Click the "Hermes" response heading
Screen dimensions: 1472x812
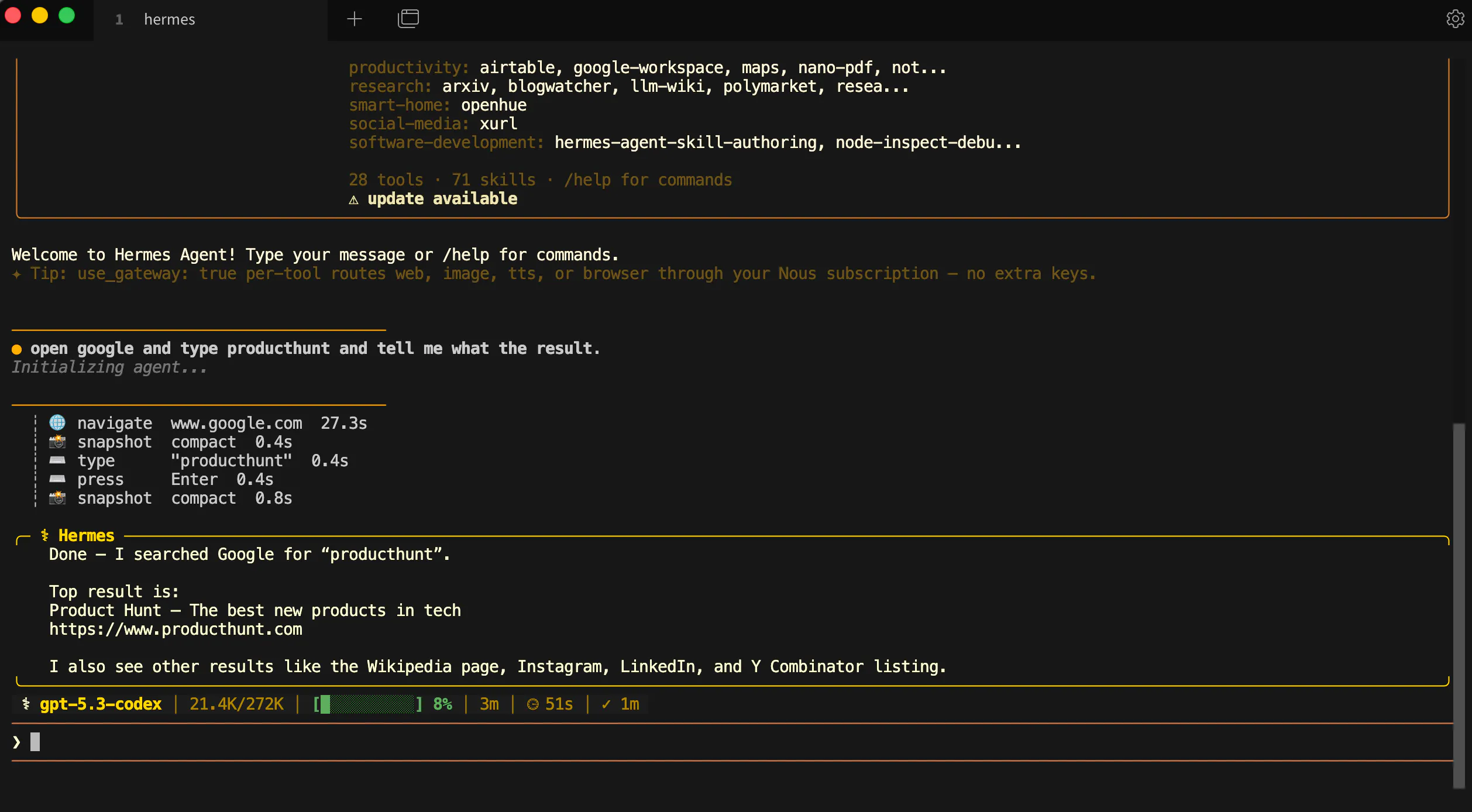87,535
